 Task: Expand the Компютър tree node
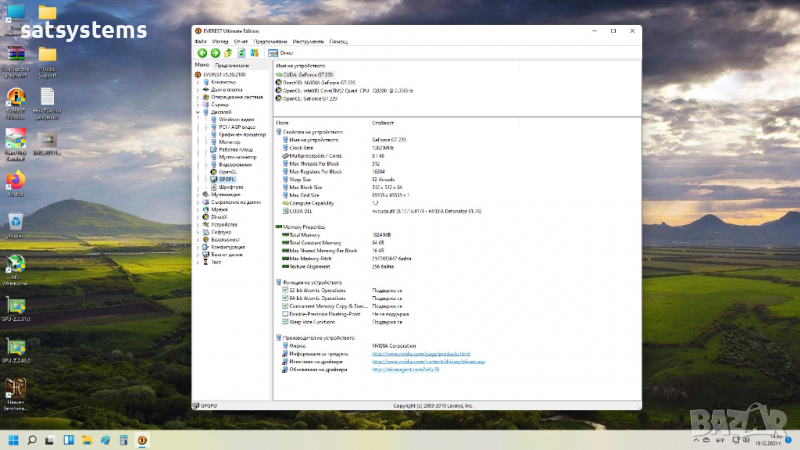(x=198, y=82)
